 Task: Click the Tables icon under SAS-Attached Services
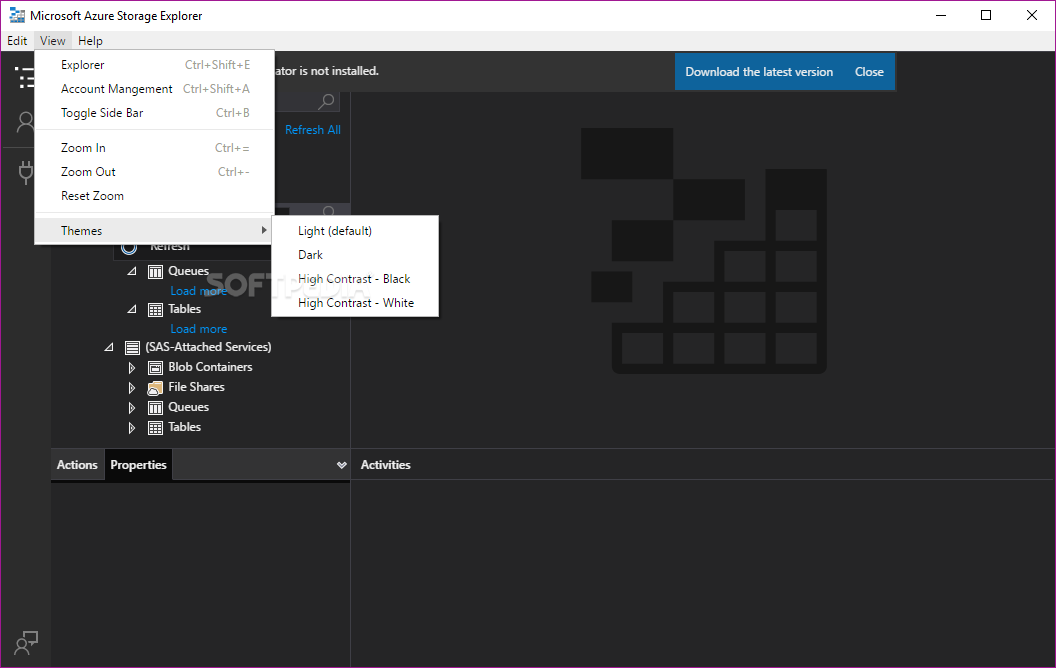pyautogui.click(x=156, y=428)
